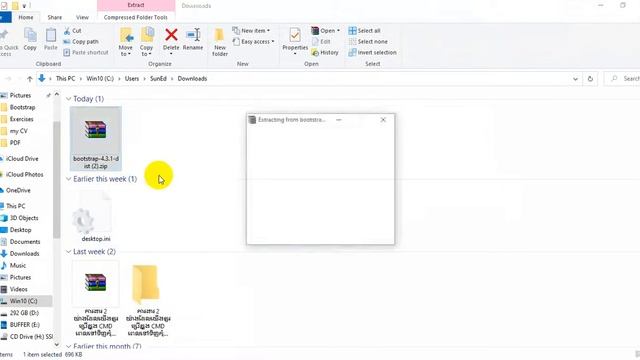Go up one folder level
Viewport: 640px width, 360px height.
(29, 79)
